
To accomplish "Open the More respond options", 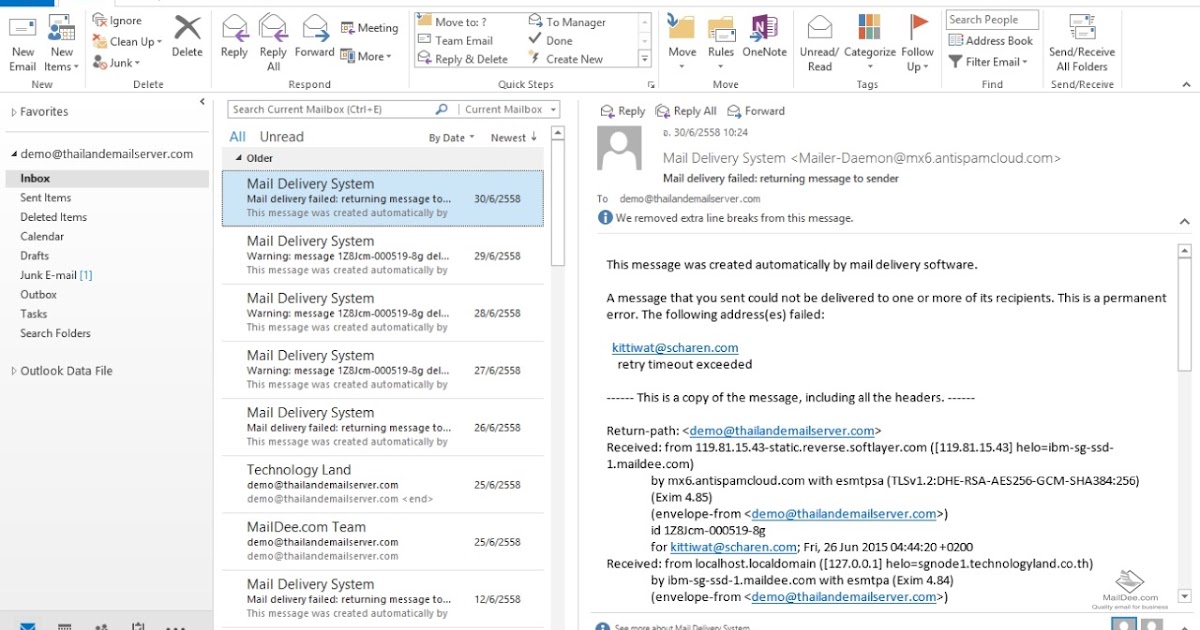I will pyautogui.click(x=366, y=56).
